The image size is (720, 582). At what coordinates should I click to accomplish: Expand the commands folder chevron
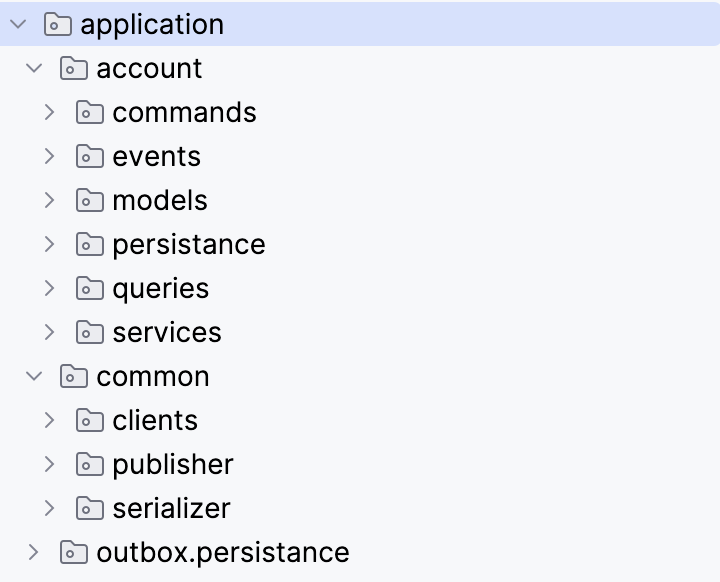(50, 113)
